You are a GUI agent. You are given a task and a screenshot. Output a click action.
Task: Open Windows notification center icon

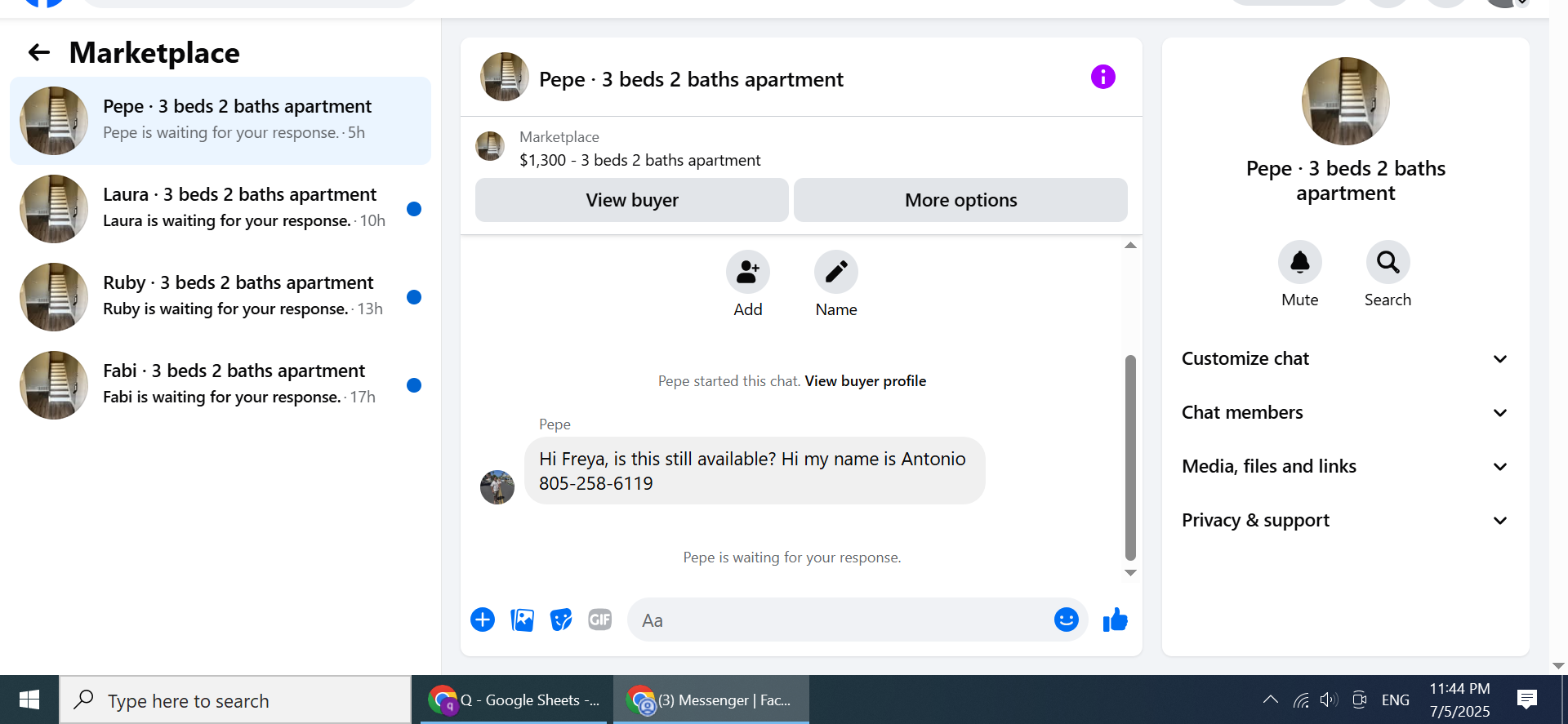coord(1526,700)
